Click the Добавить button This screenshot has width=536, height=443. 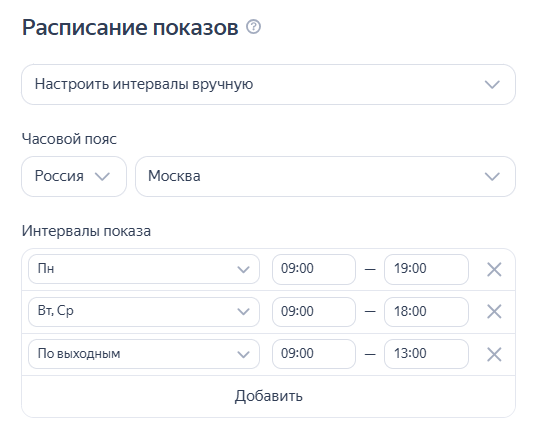(x=268, y=396)
